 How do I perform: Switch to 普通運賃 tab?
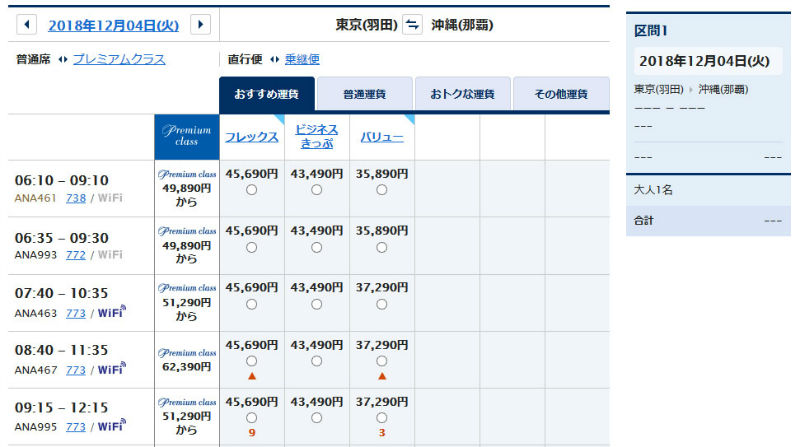[364, 94]
